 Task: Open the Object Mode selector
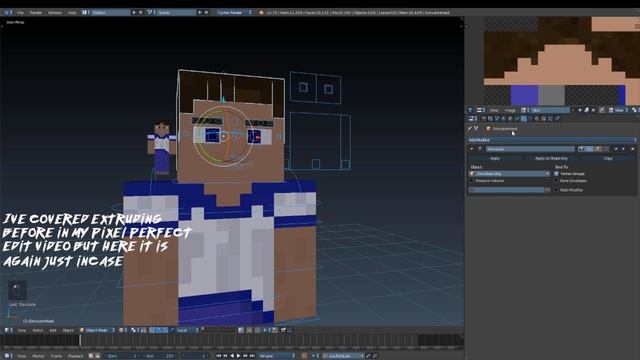(98, 330)
